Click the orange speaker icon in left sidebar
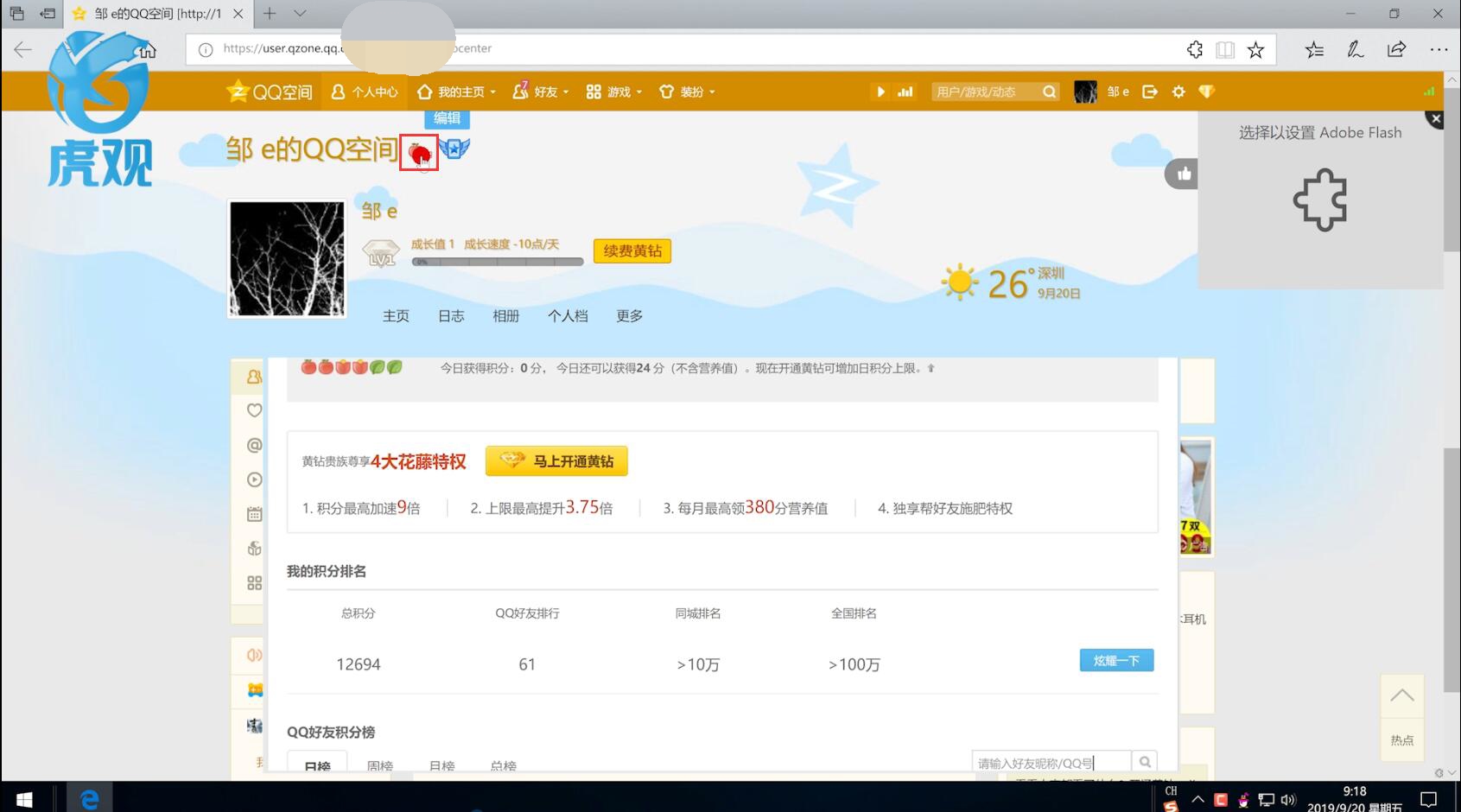The image size is (1461, 812). [x=254, y=655]
